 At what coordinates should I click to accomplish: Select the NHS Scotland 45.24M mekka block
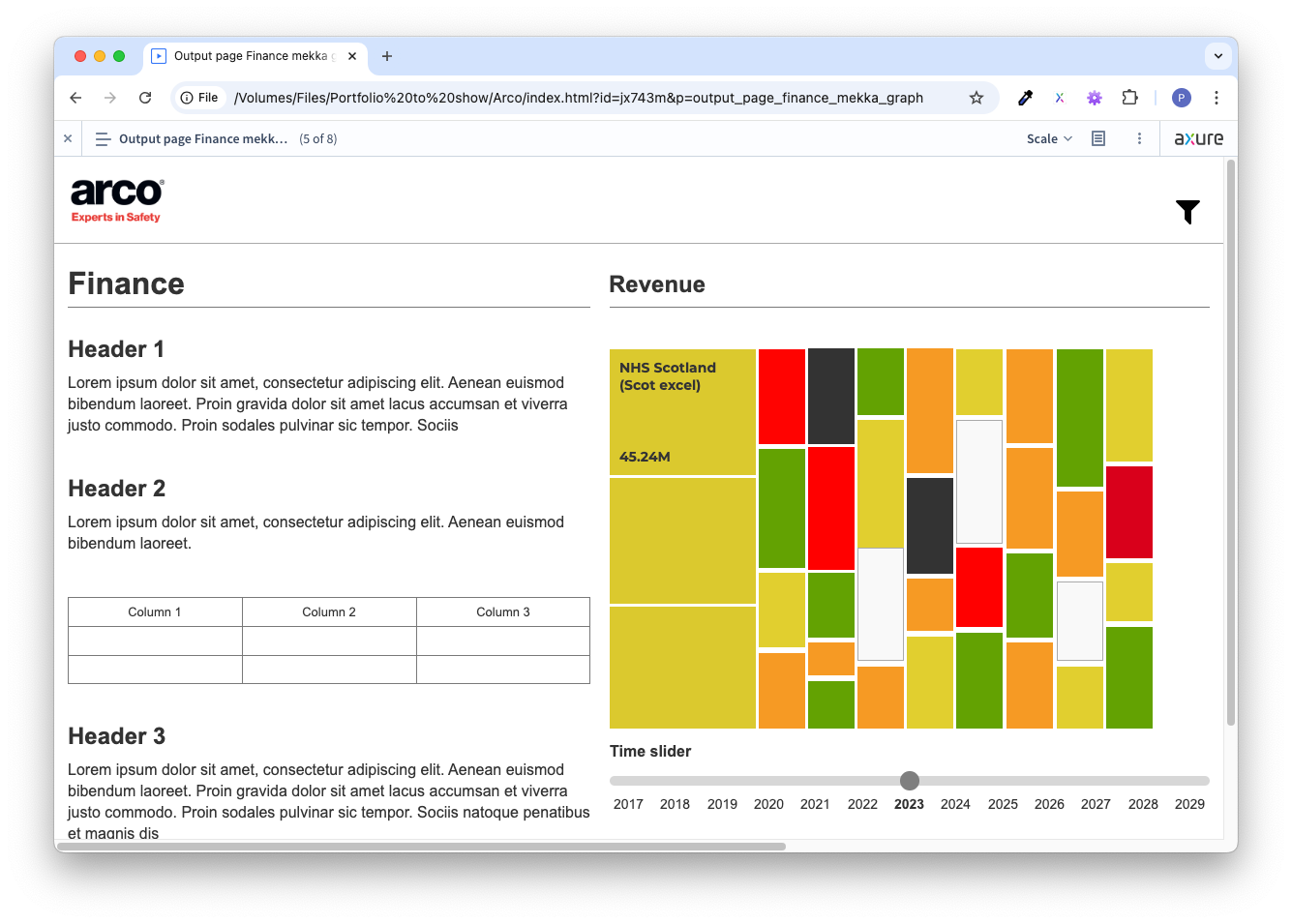coord(682,412)
